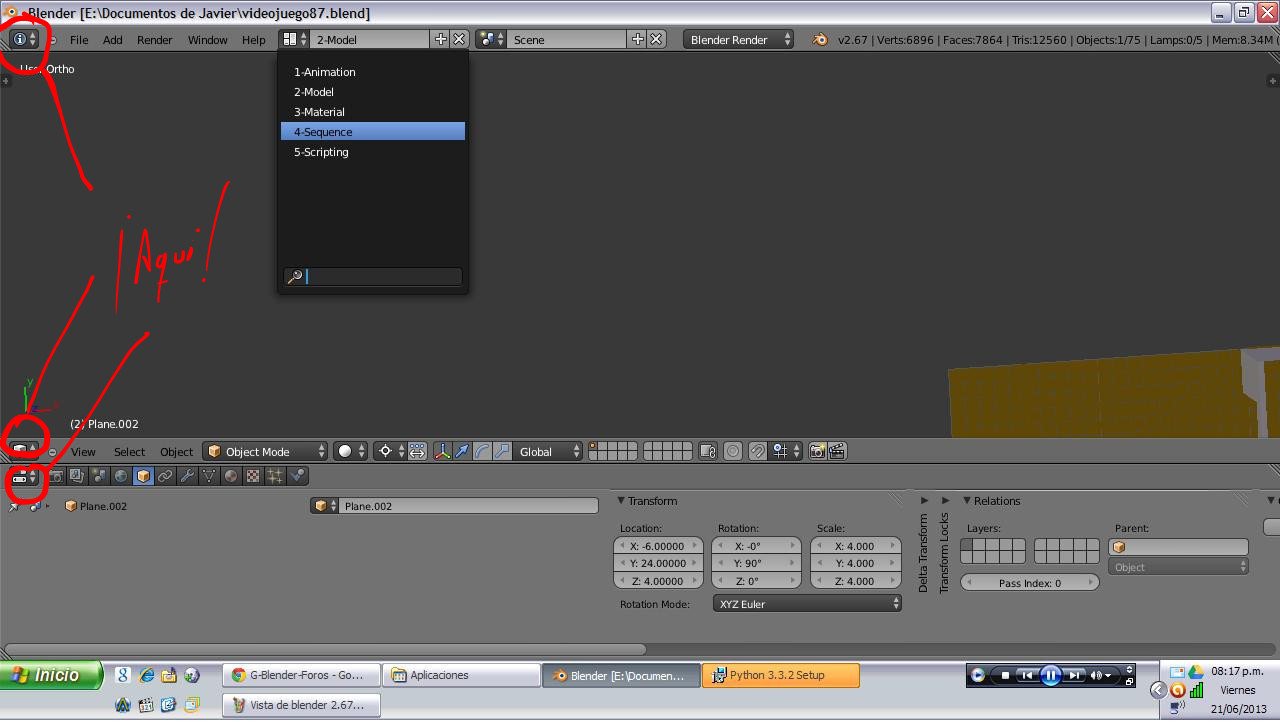Open the Properties editor type selector

pyautogui.click(x=24, y=477)
